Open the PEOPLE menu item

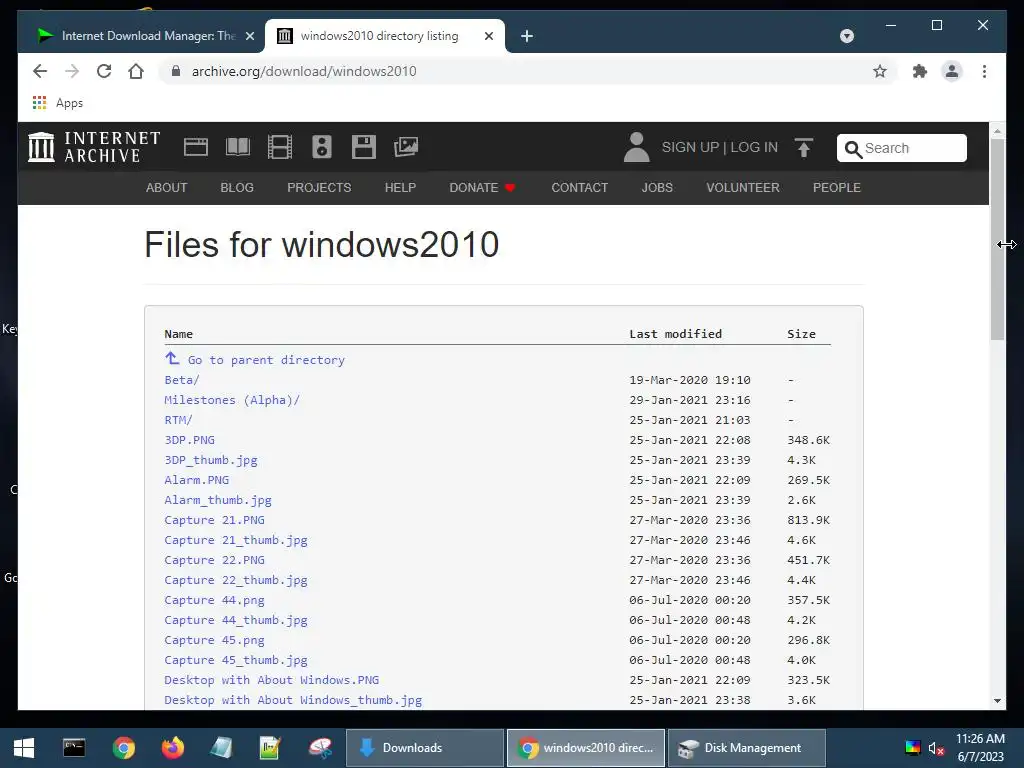tap(837, 187)
